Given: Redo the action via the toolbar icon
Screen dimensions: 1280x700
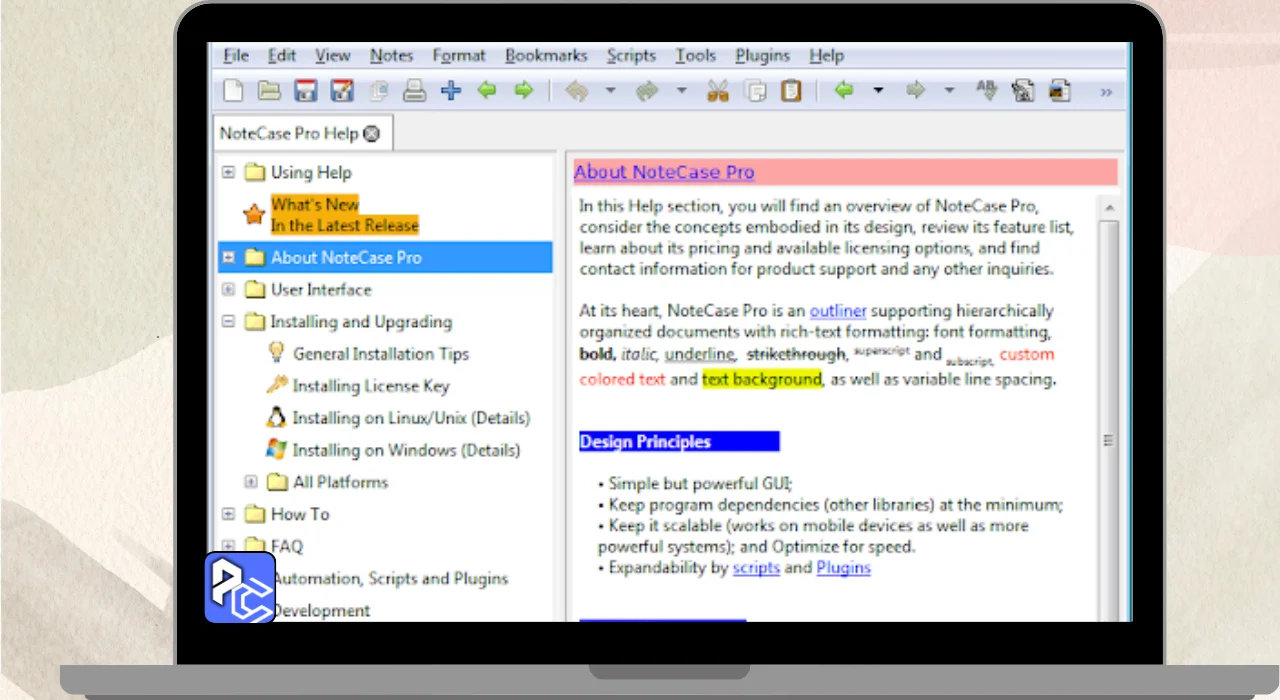Looking at the screenshot, I should pyautogui.click(x=647, y=91).
